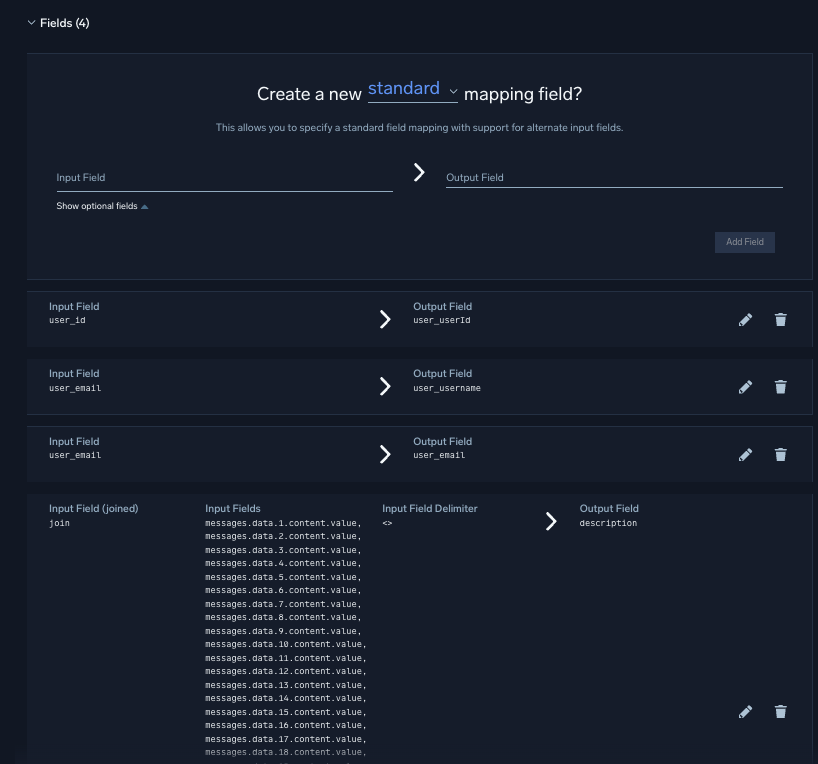Delete the user_email to user_username mapping
This screenshot has width=818, height=764.
[781, 387]
